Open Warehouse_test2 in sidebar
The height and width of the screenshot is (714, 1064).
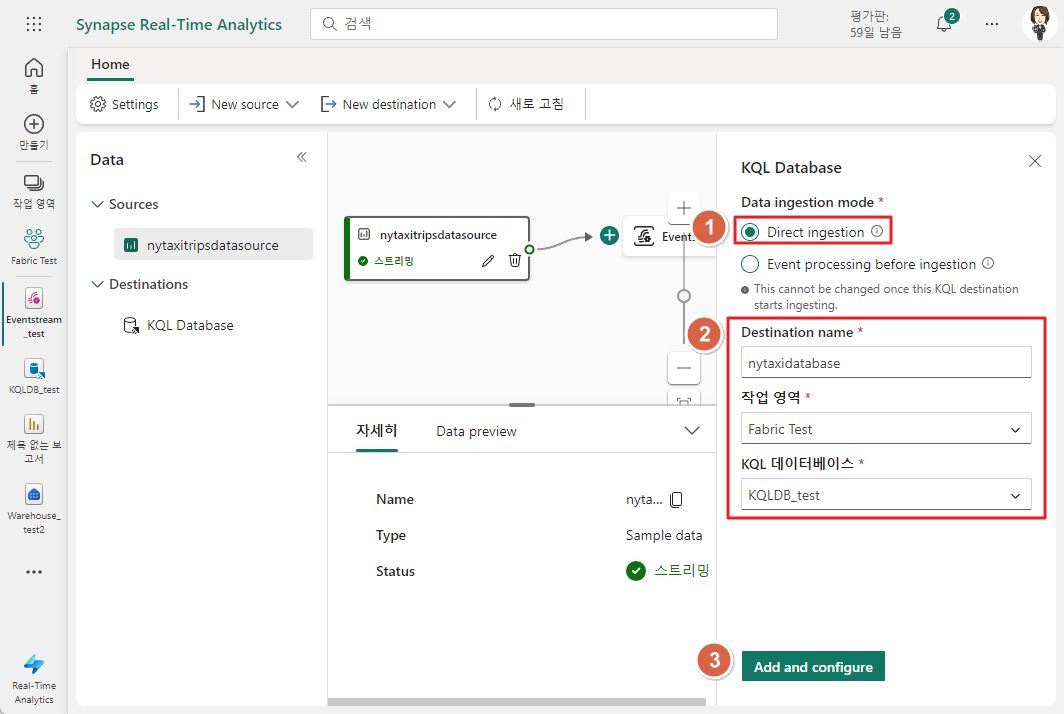(x=34, y=509)
